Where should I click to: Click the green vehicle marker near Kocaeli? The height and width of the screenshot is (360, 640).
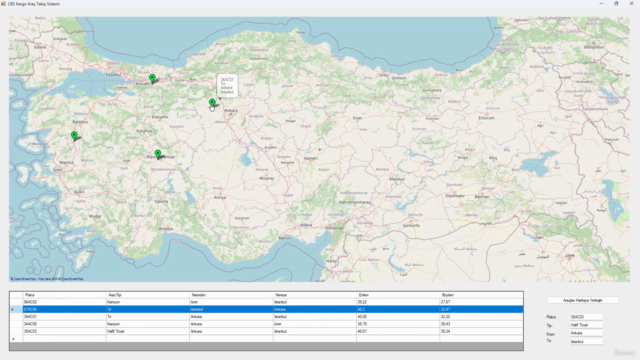tap(152, 78)
